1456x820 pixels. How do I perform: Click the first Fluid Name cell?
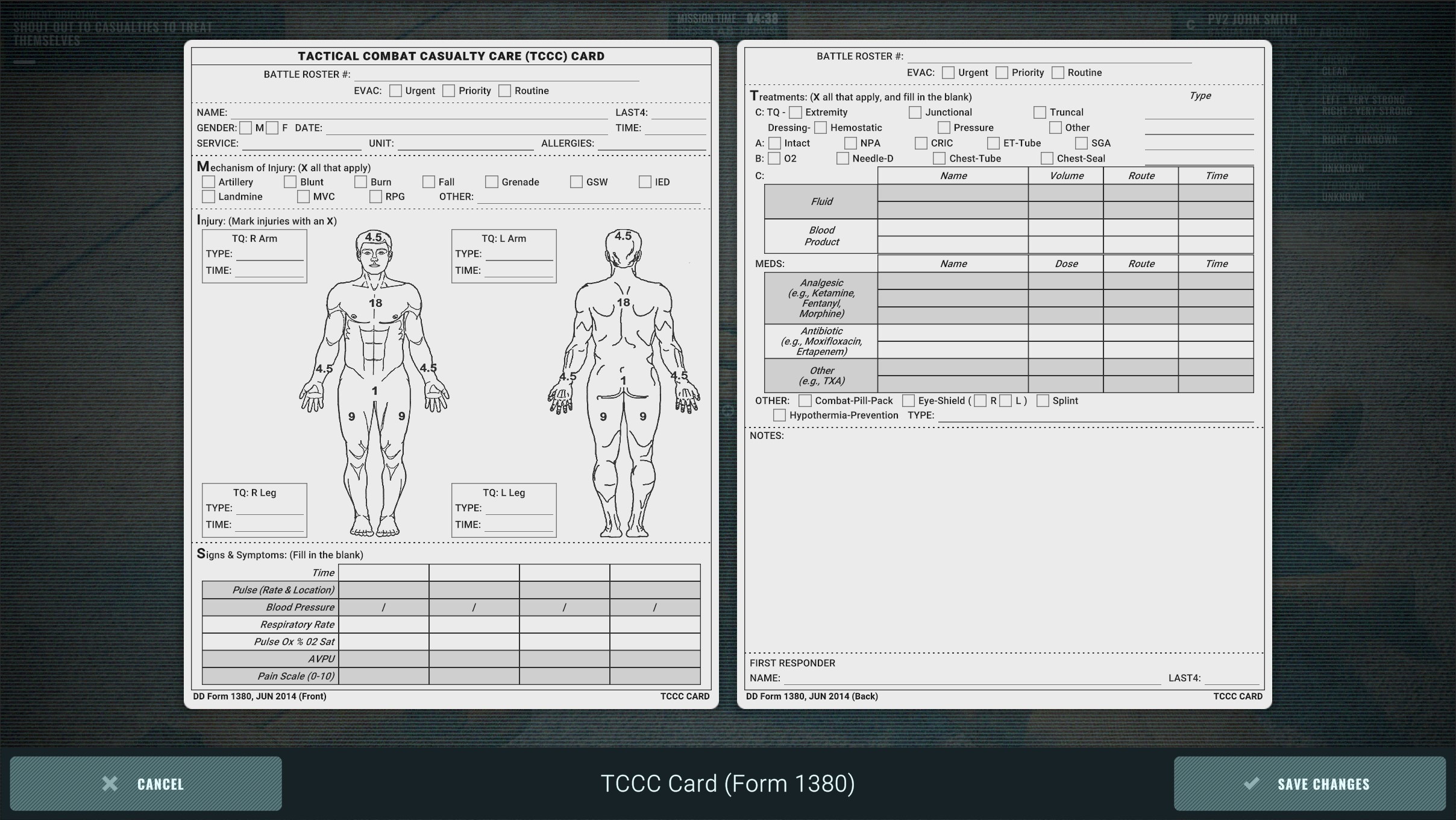tap(953, 193)
